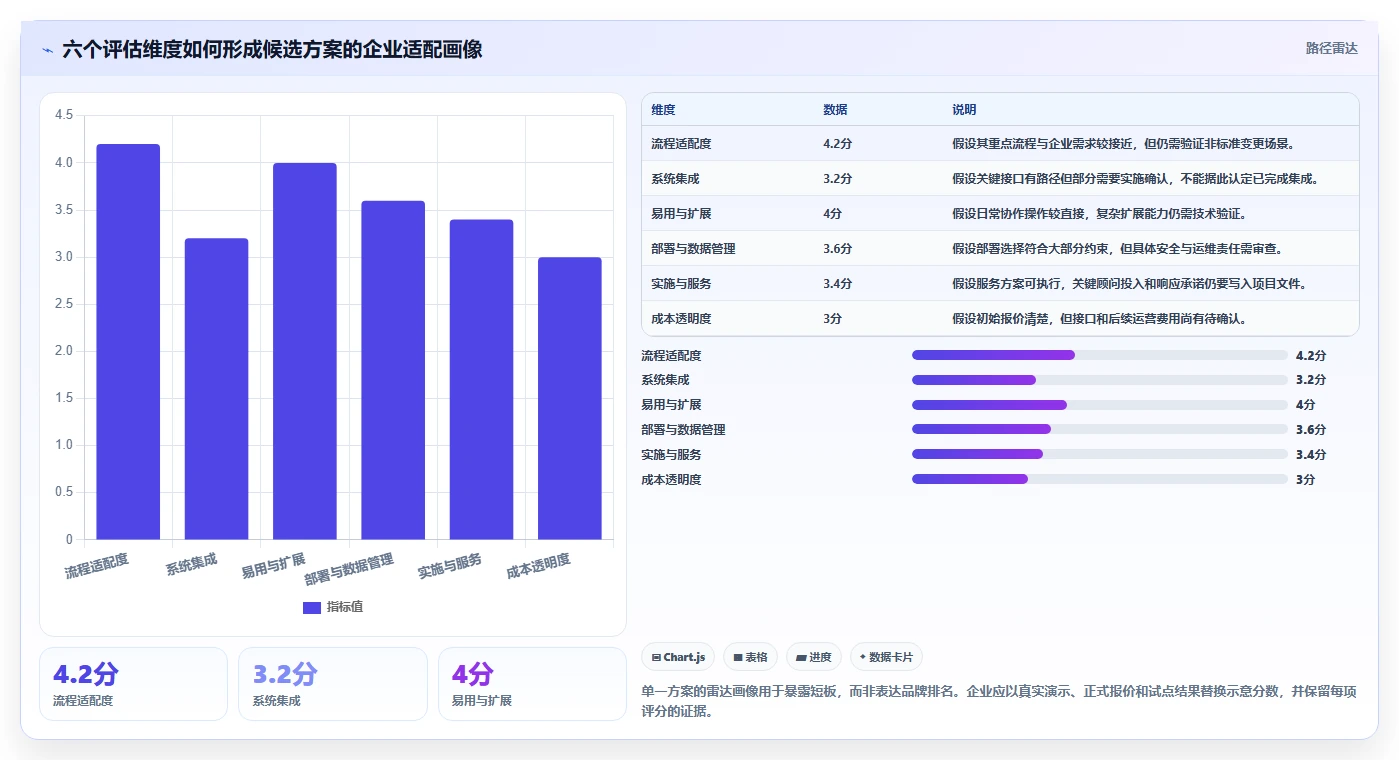Click the 成本透明度 bar in the chart

570,399
